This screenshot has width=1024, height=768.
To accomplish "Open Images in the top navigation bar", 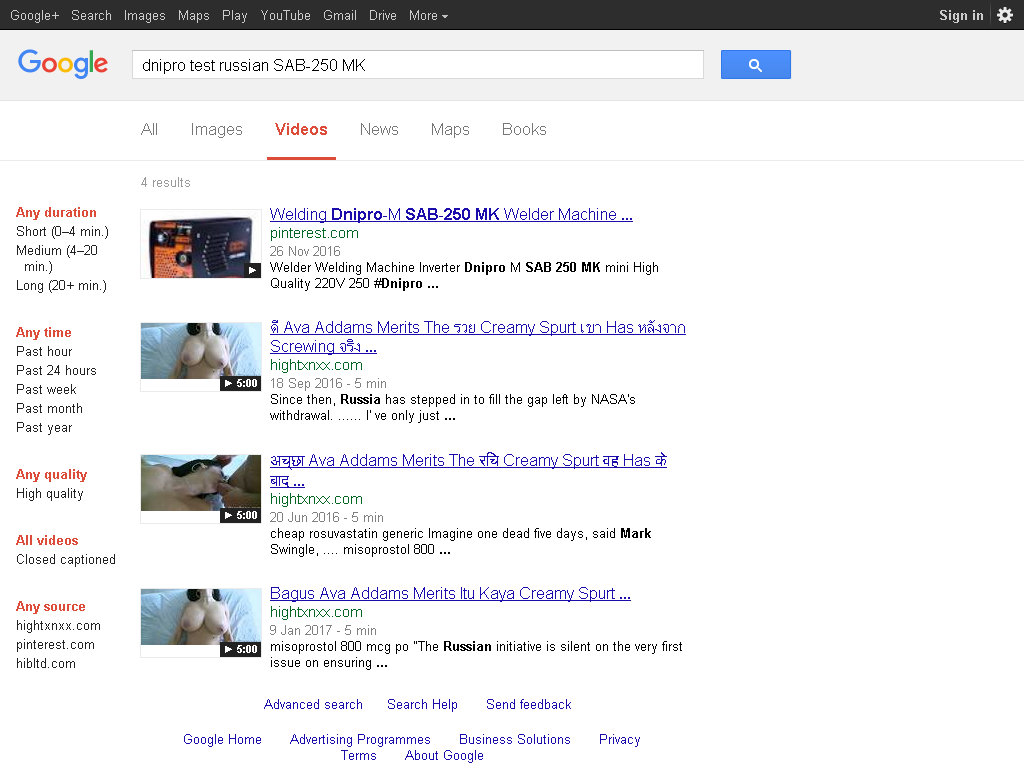I will [x=144, y=15].
